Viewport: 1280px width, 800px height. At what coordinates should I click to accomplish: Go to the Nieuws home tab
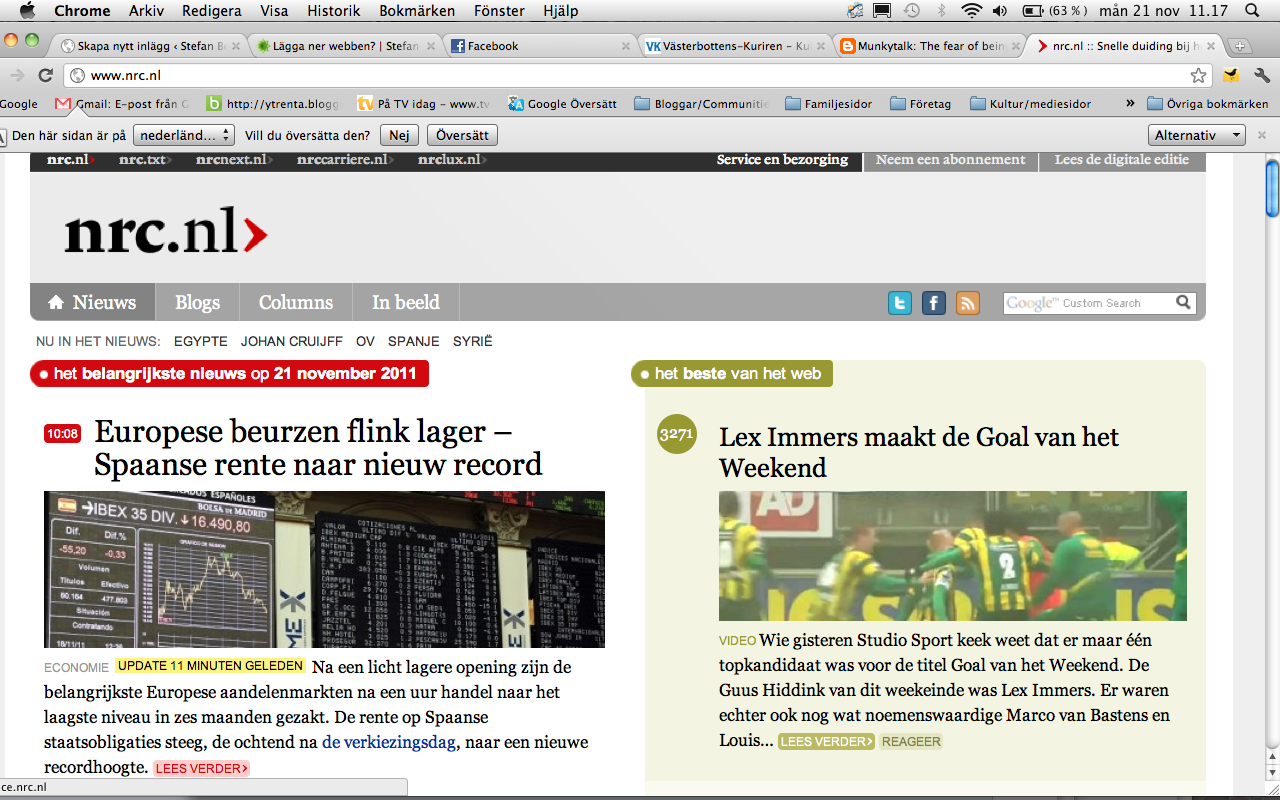click(92, 302)
